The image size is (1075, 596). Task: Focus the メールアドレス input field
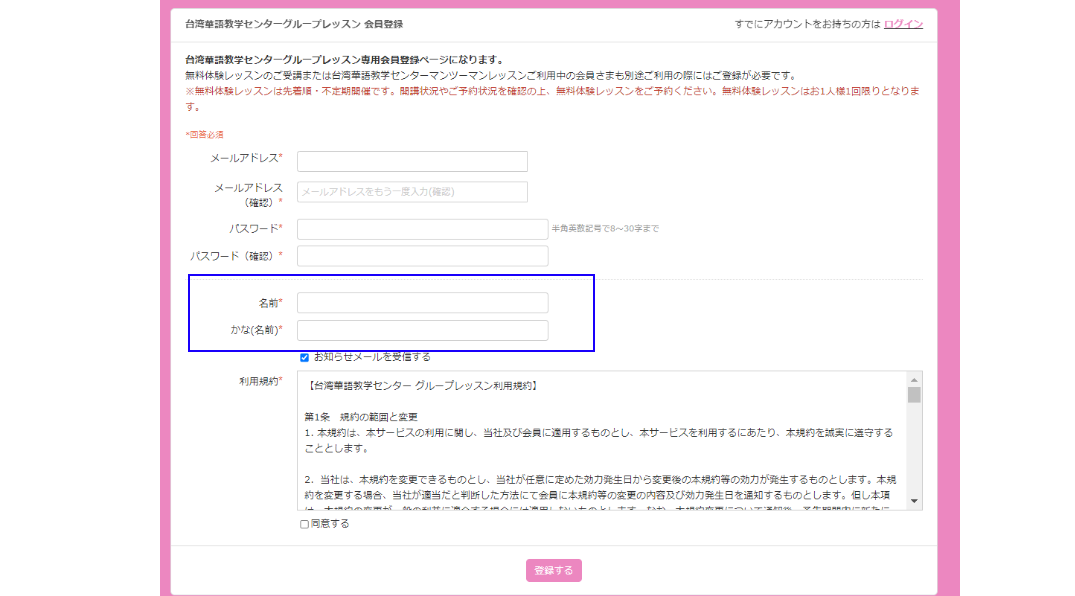tap(412, 162)
